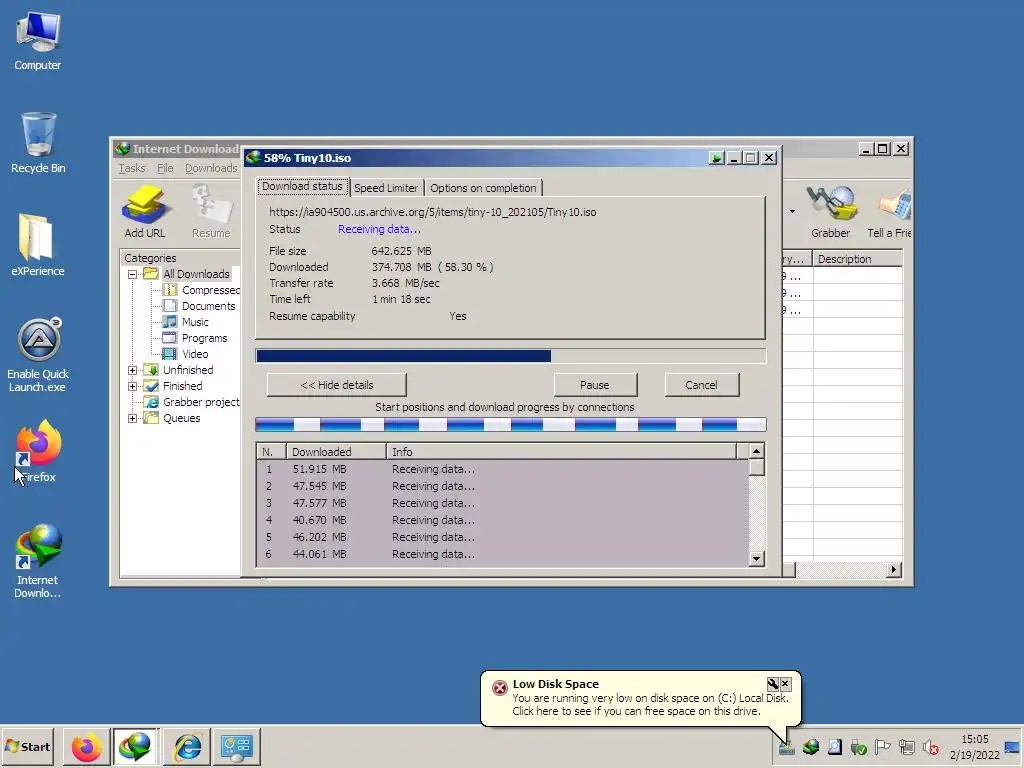Expand the Finished tree node
Image resolution: width=1024 pixels, height=768 pixels.
point(133,386)
